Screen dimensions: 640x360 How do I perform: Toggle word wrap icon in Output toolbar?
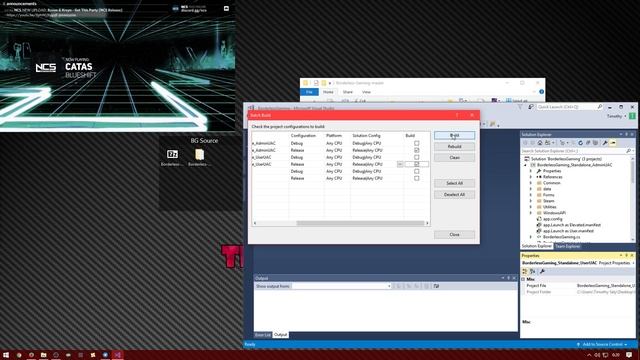(x=436, y=286)
